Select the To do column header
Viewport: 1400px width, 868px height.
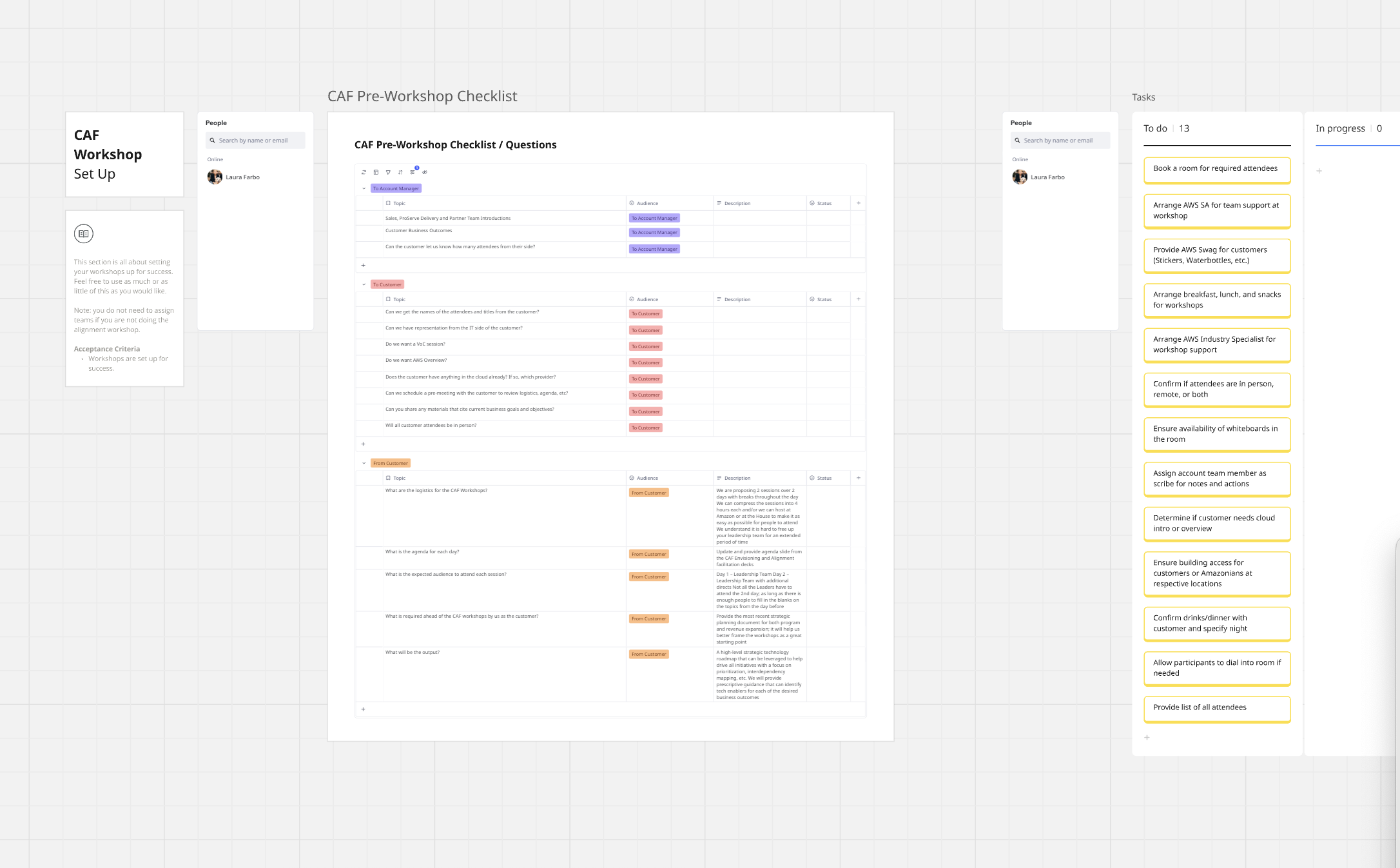coord(1155,128)
